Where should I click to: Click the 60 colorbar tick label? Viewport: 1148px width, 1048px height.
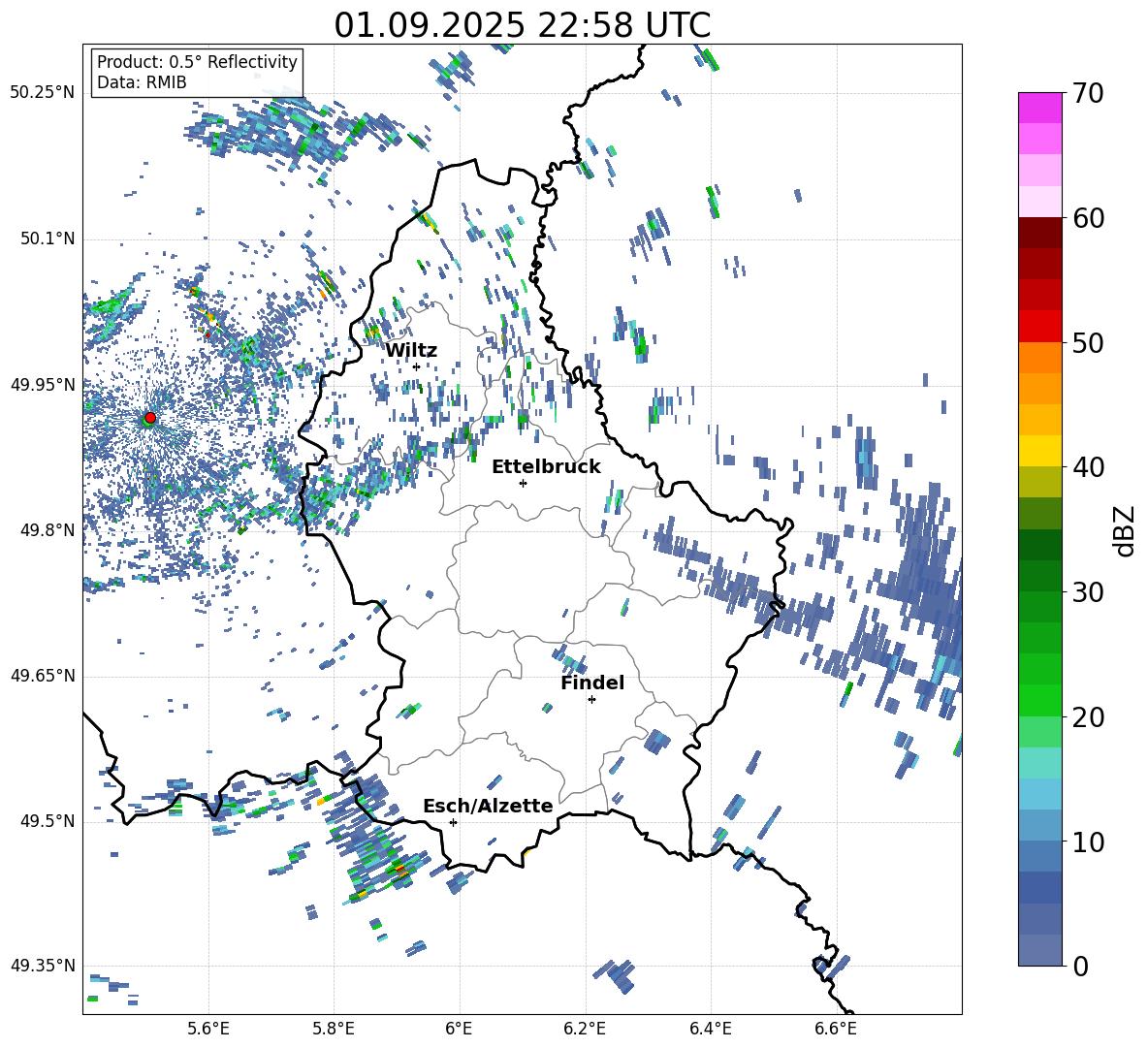point(1088,218)
